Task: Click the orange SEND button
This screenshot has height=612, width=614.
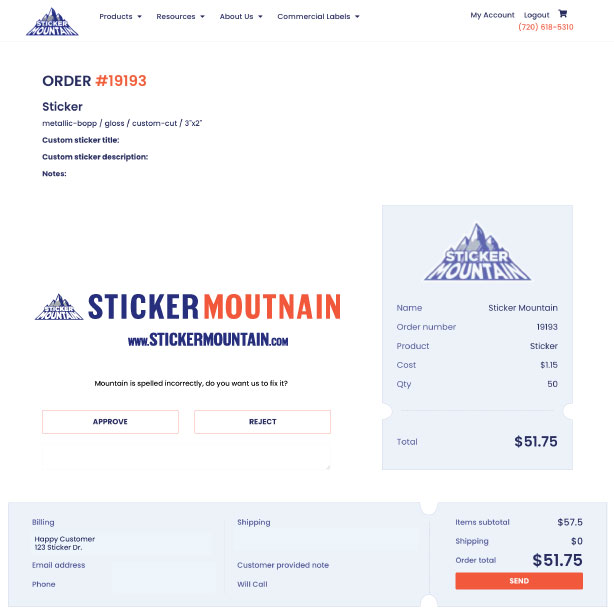Action: [x=519, y=581]
